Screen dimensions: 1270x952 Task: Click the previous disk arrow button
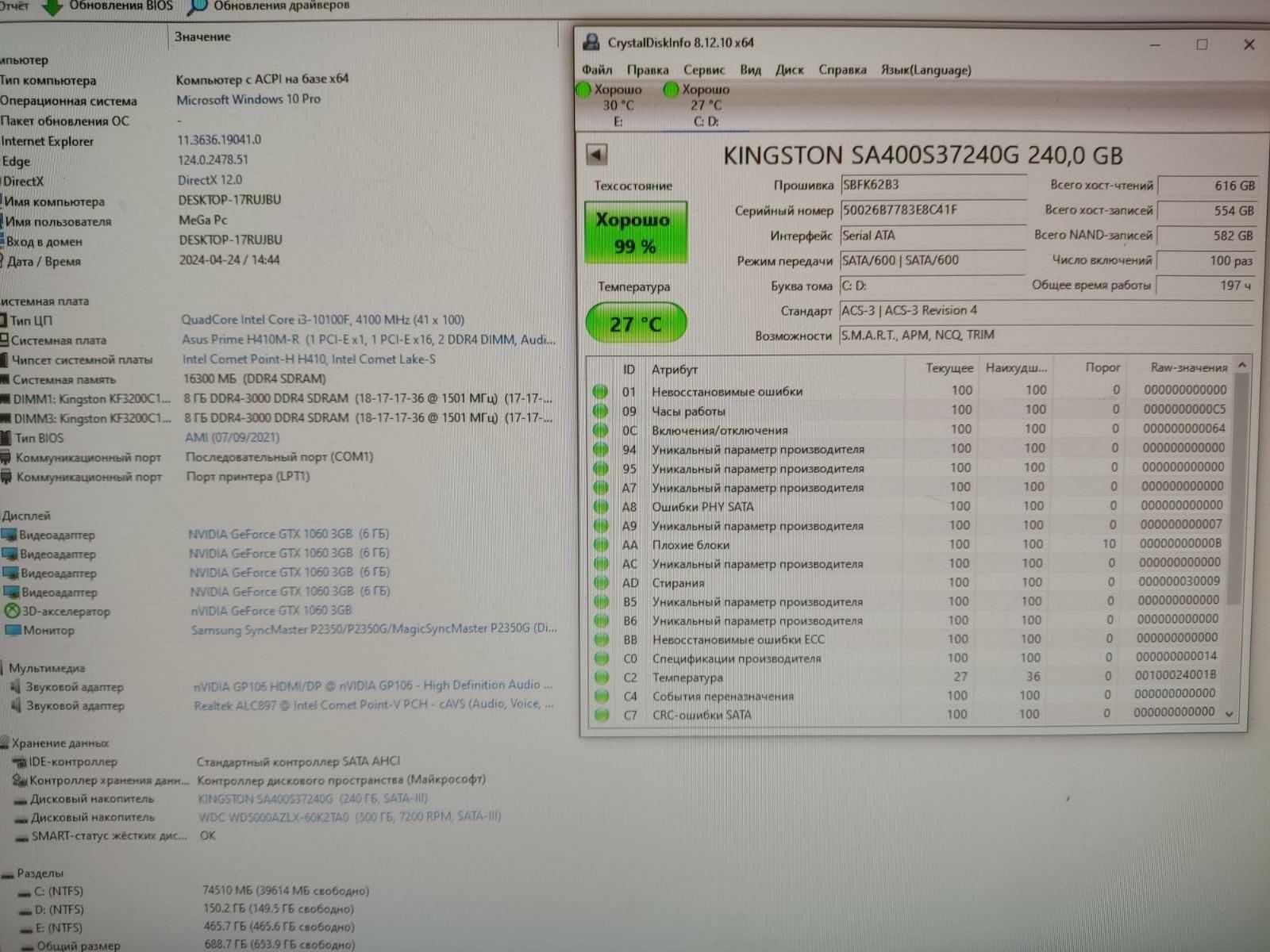[597, 154]
